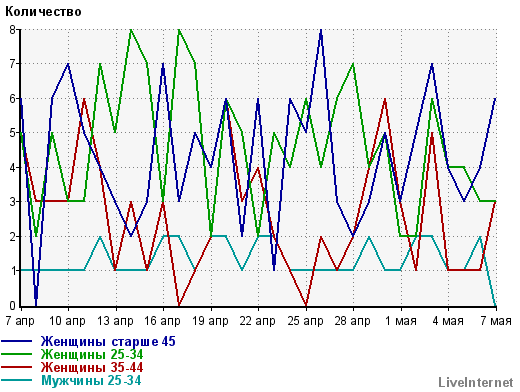The height and width of the screenshot is (392, 520).
Task: Select the 19 апр date marker
Action: coord(210,321)
